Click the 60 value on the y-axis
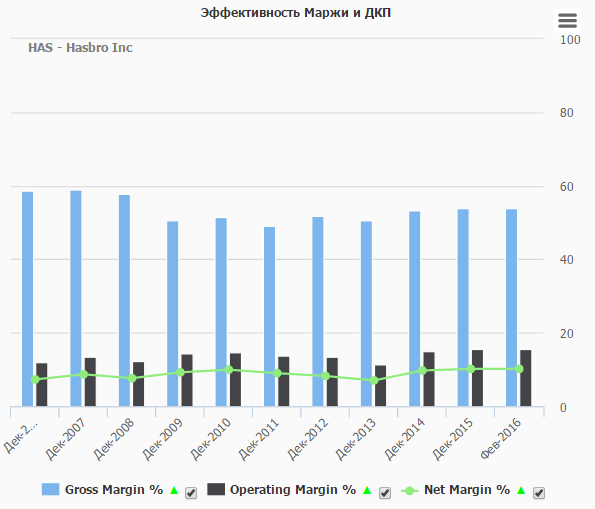595x509 pixels. tap(567, 187)
